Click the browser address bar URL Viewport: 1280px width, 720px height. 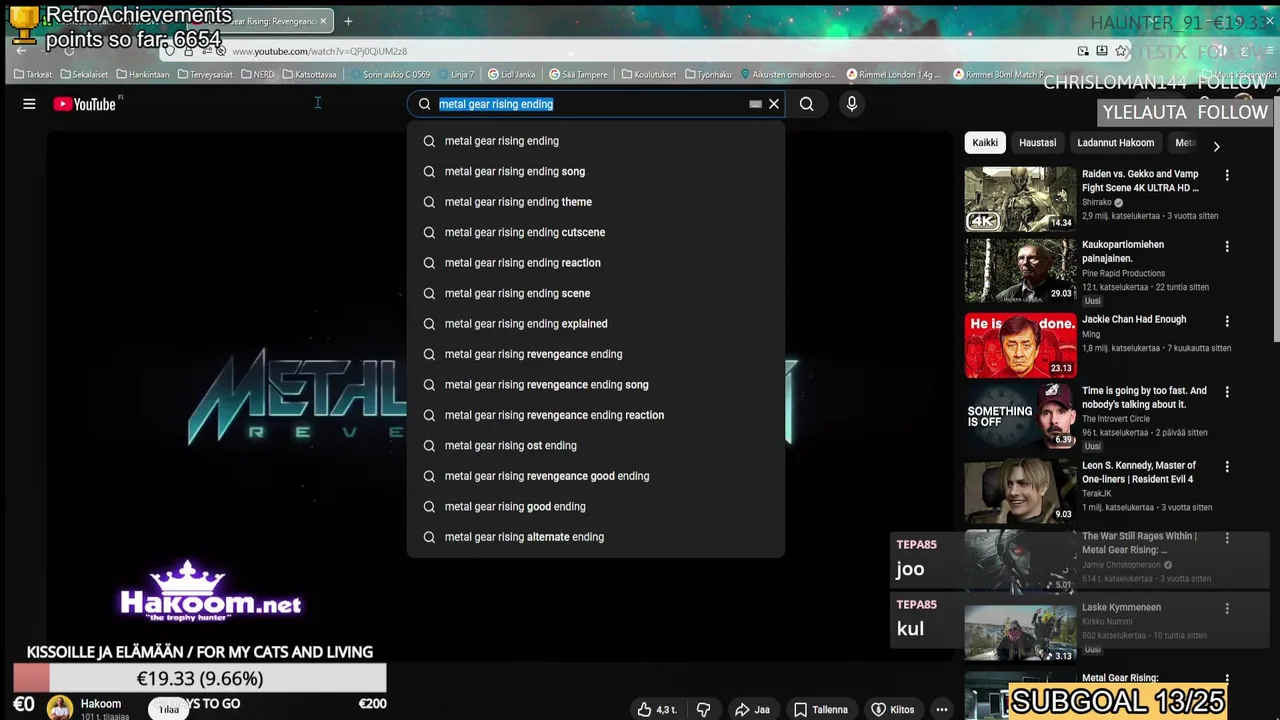[x=319, y=51]
